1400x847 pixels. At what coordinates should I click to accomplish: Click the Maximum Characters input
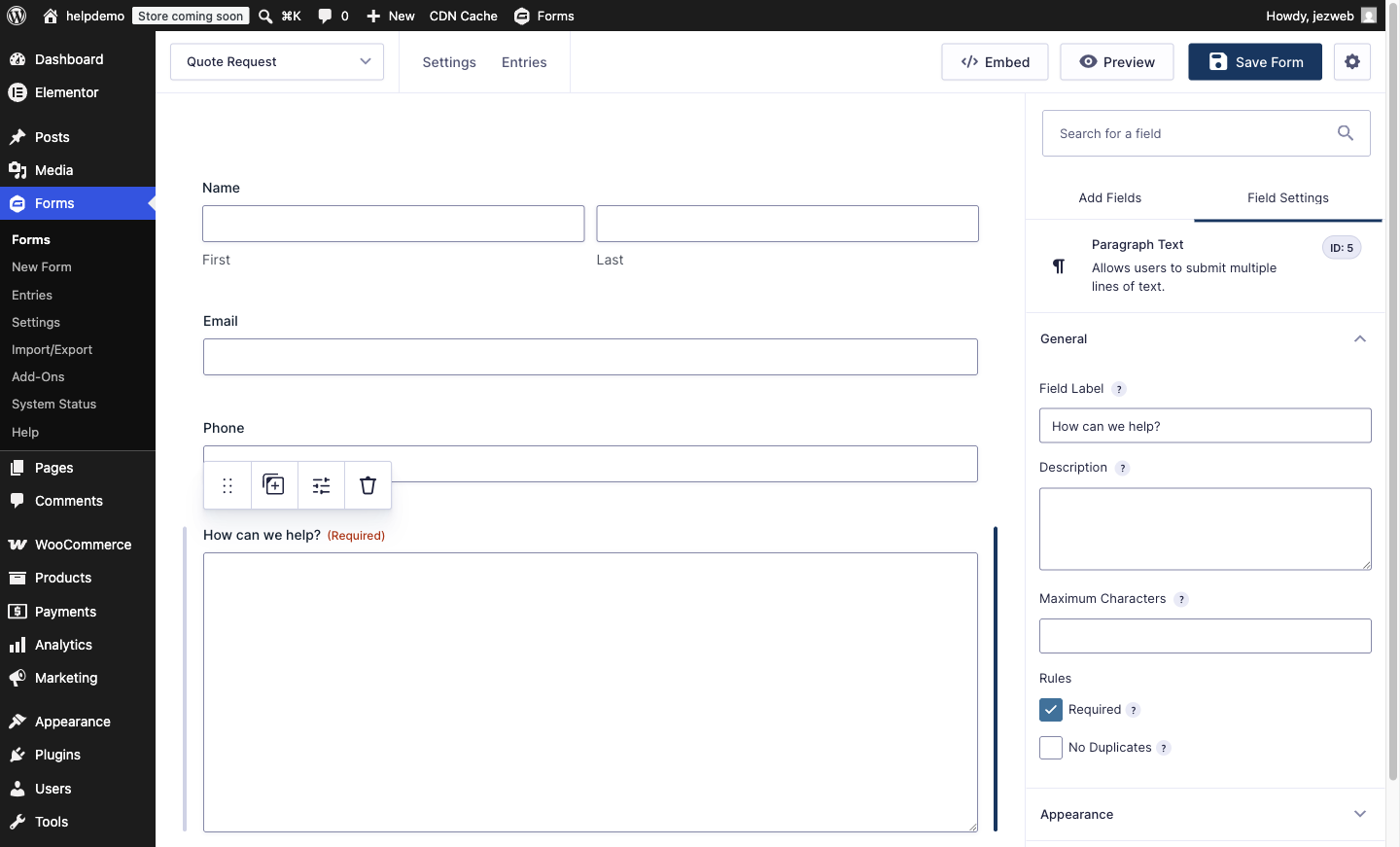(1206, 636)
